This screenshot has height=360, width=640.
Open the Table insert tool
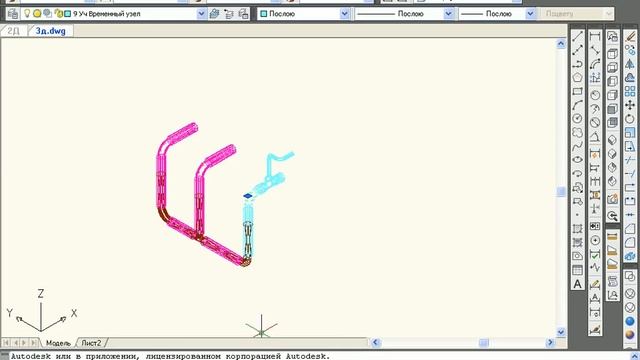[577, 270]
